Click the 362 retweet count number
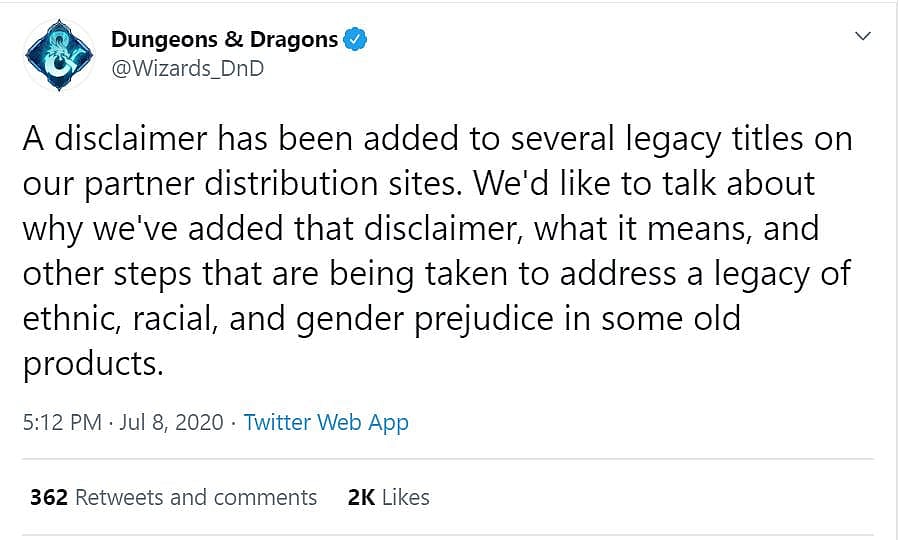Image resolution: width=899 pixels, height=540 pixels. (49, 497)
